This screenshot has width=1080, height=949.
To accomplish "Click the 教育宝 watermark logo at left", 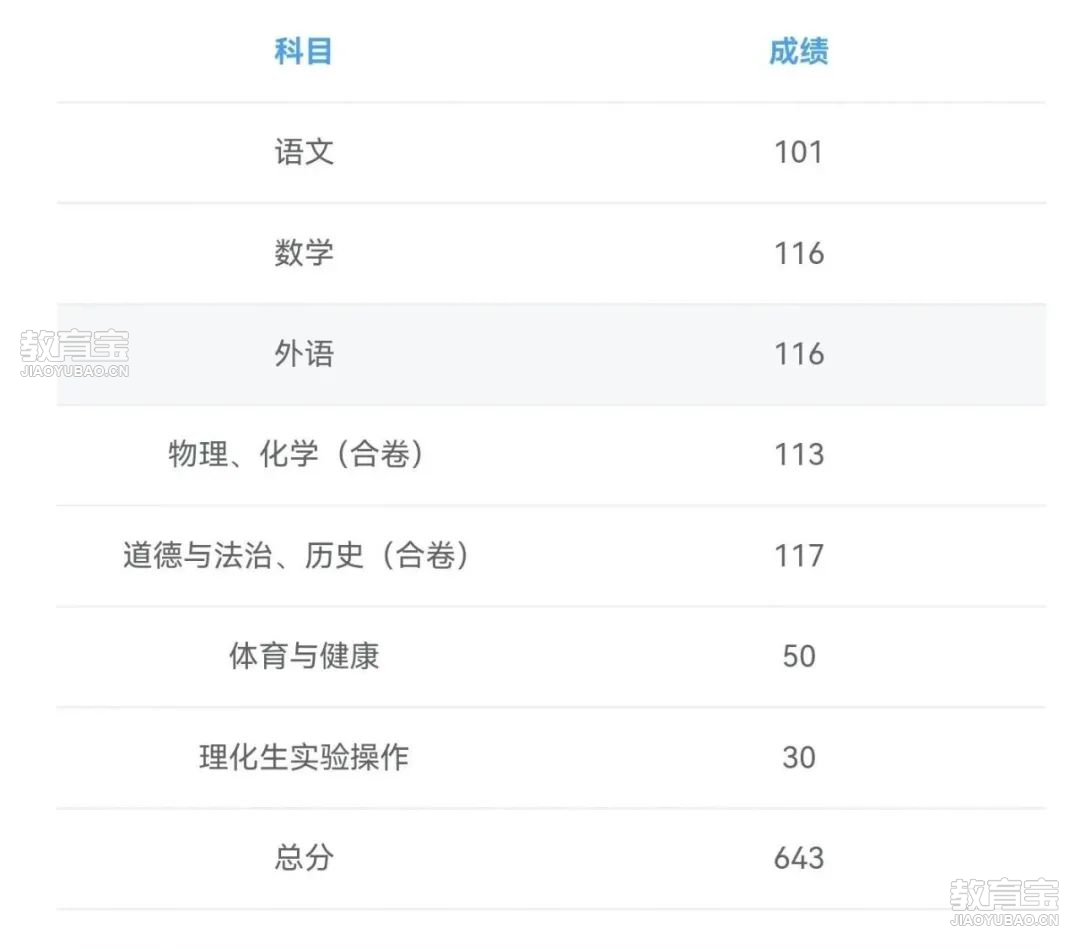I will click(x=74, y=353).
